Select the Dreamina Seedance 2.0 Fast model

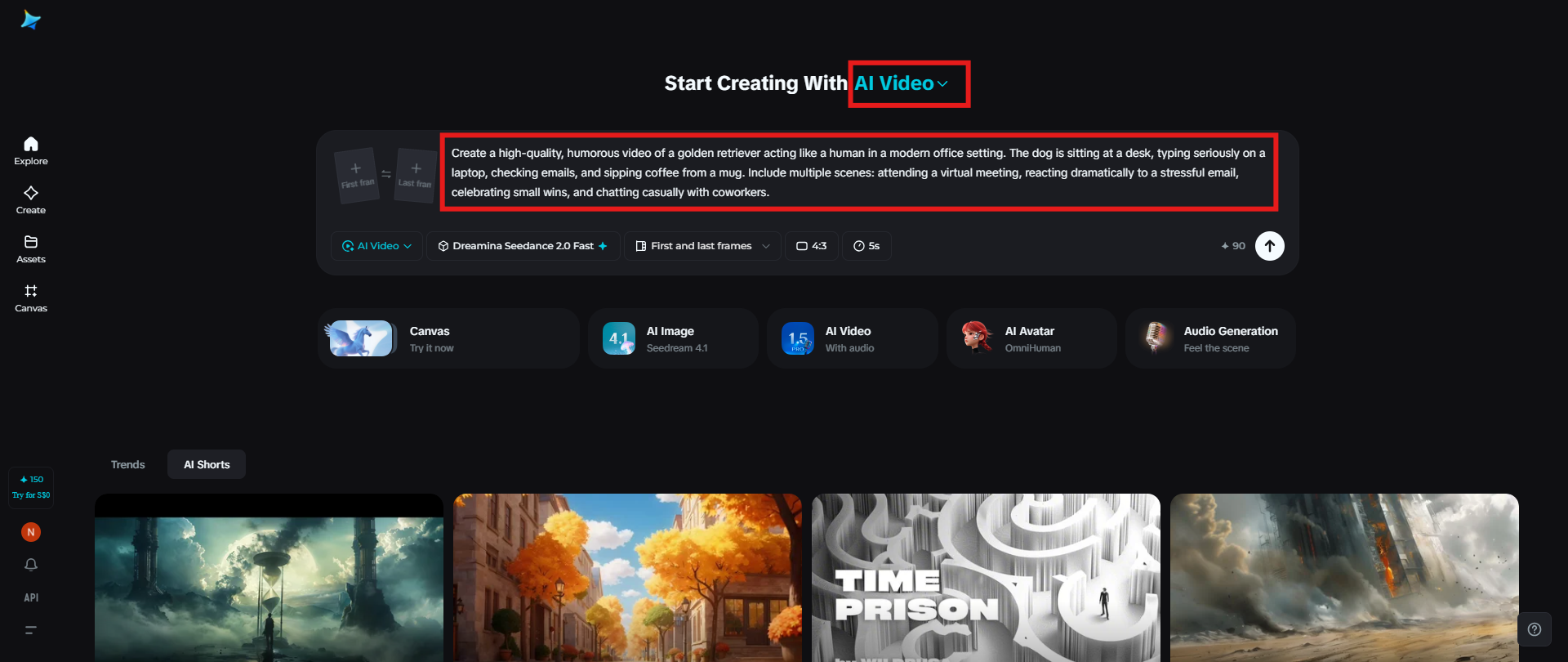pyautogui.click(x=523, y=246)
